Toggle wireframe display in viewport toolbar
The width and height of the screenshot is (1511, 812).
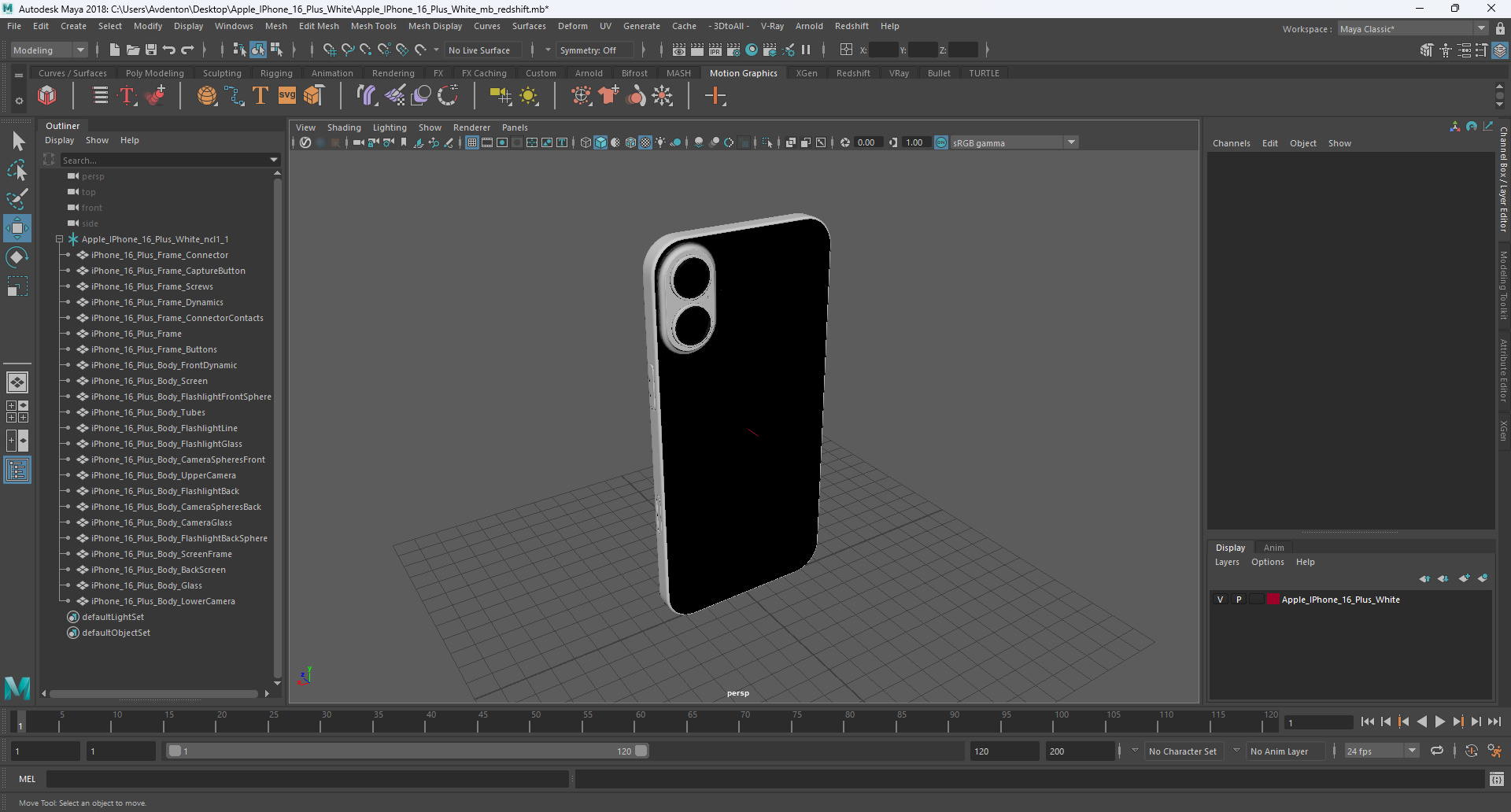point(586,142)
